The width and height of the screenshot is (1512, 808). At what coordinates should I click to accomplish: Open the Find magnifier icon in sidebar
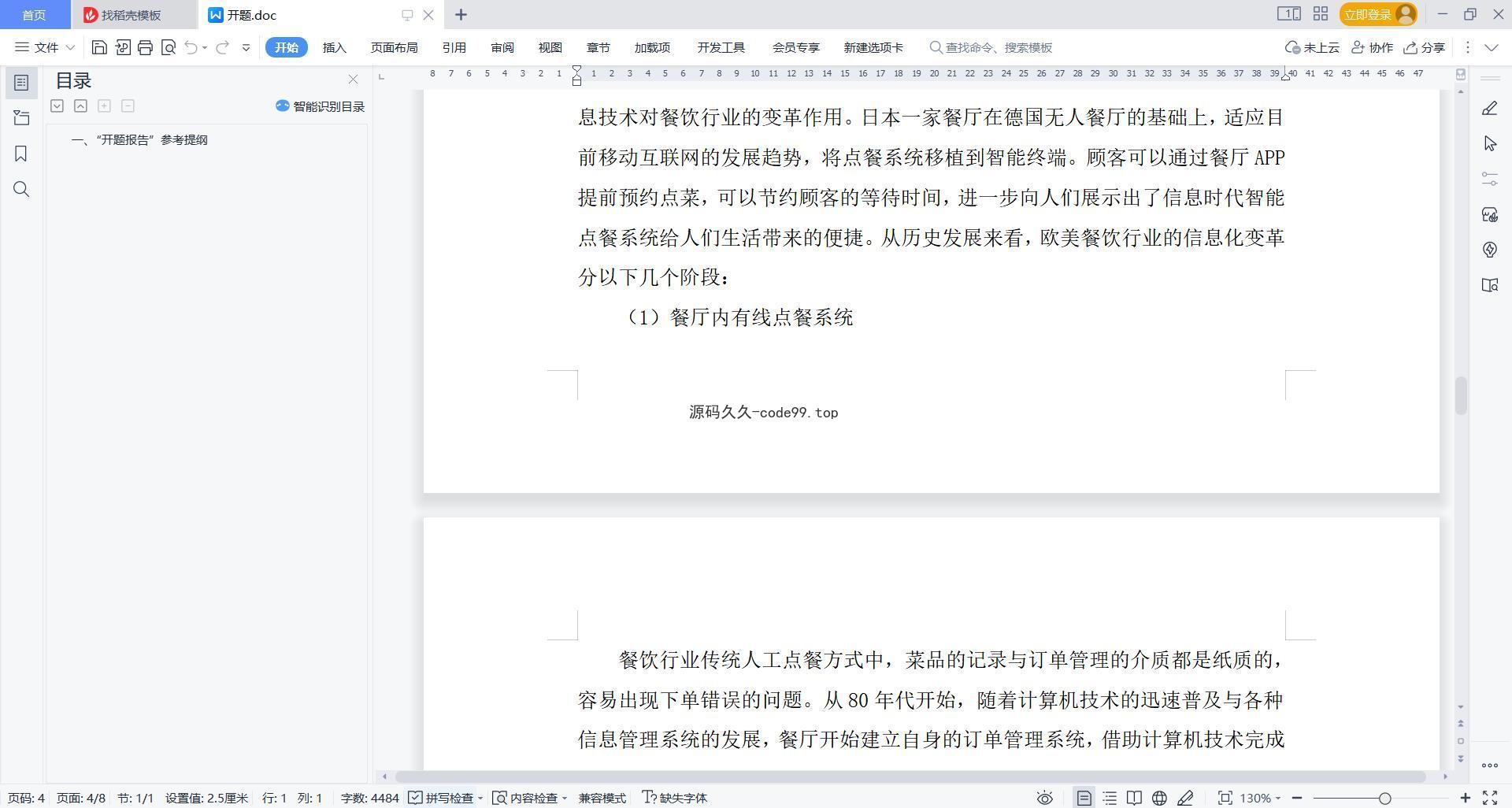coord(21,189)
